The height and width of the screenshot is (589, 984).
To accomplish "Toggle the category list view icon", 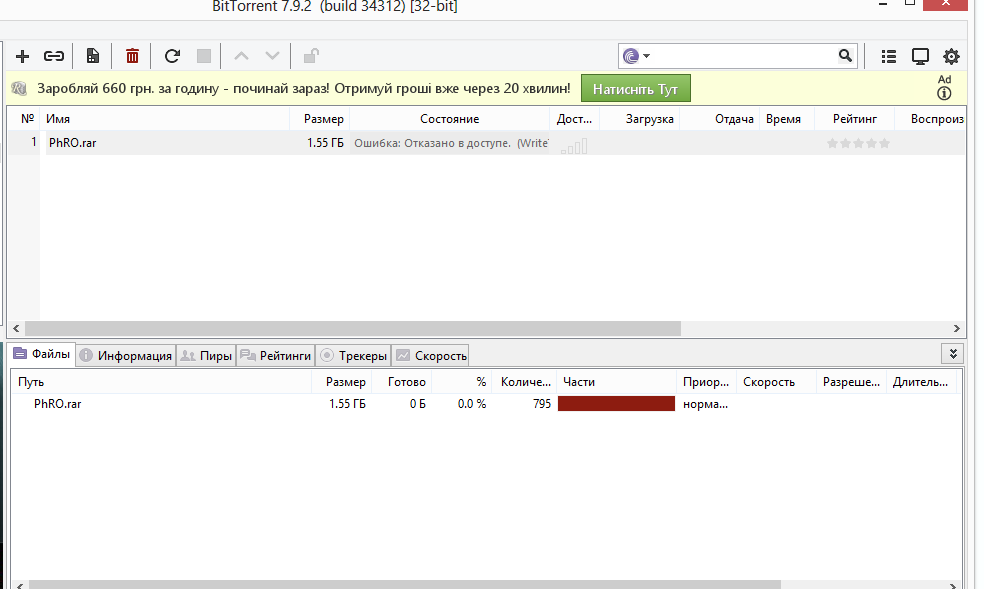I will (x=889, y=56).
